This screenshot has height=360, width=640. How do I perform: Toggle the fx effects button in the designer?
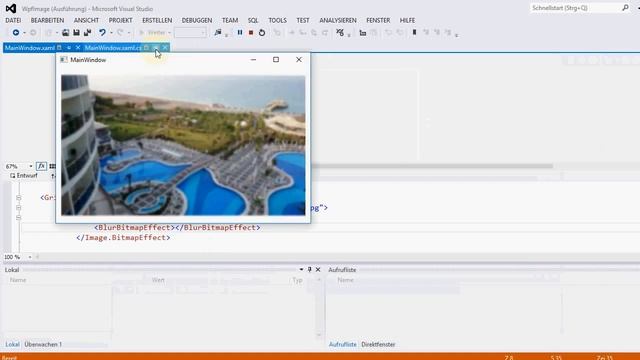tap(41, 166)
